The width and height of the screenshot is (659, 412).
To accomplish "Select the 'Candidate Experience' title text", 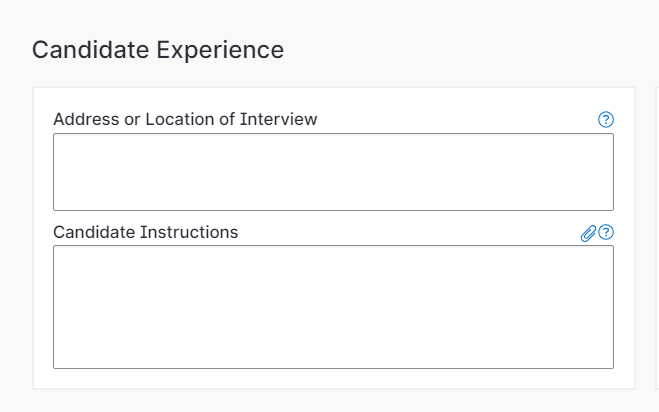I will [x=158, y=50].
